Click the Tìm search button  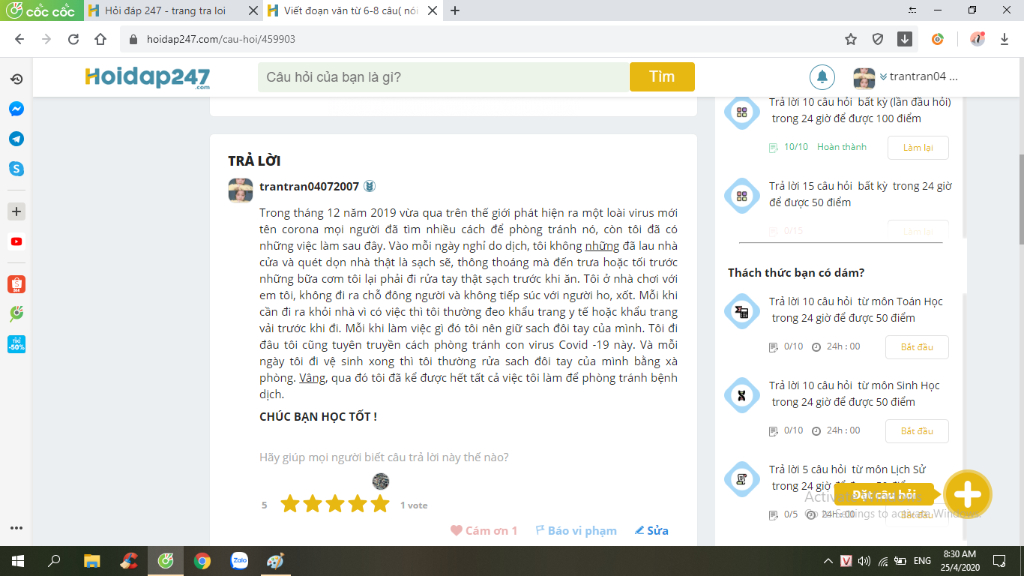662,77
